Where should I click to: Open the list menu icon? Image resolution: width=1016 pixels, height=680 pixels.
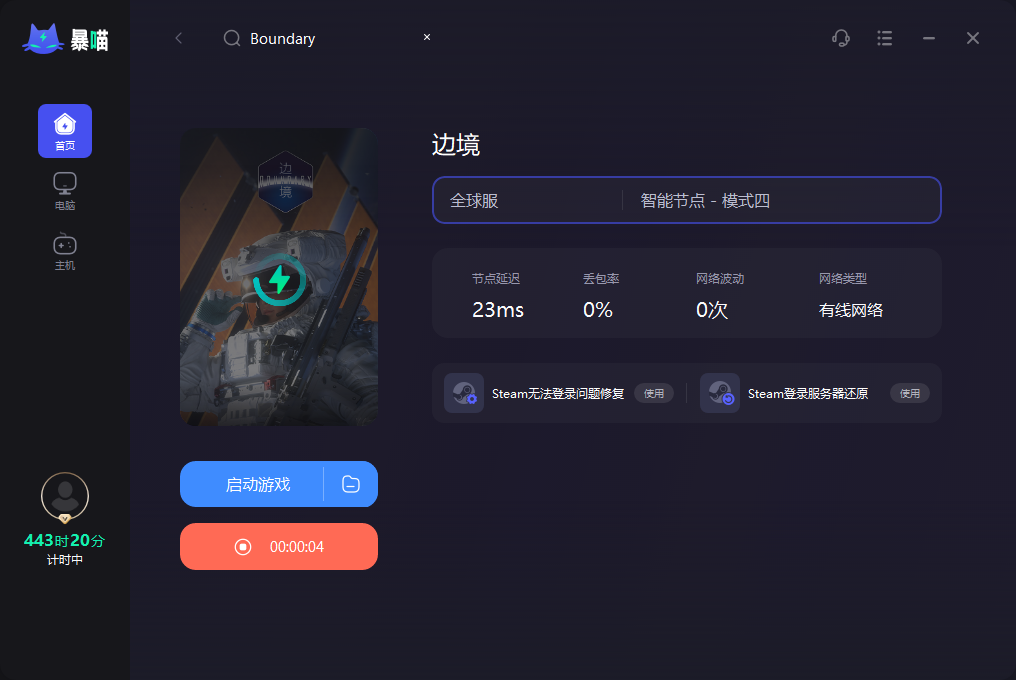[x=884, y=38]
